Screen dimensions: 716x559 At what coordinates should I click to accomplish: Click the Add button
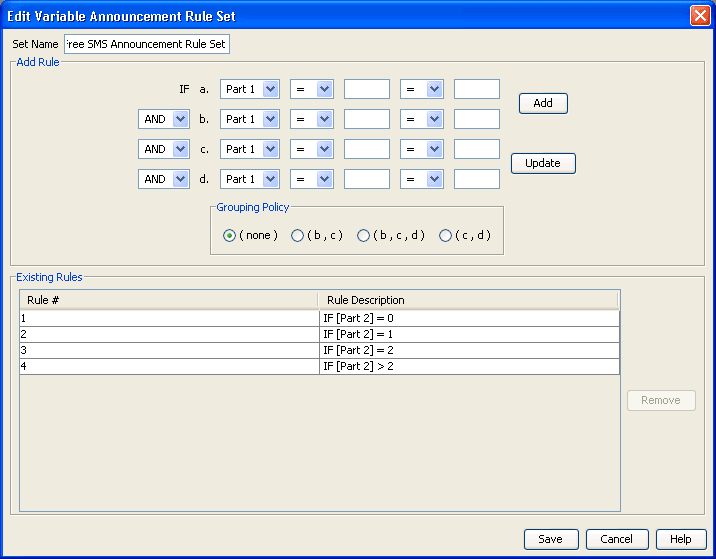pos(543,103)
